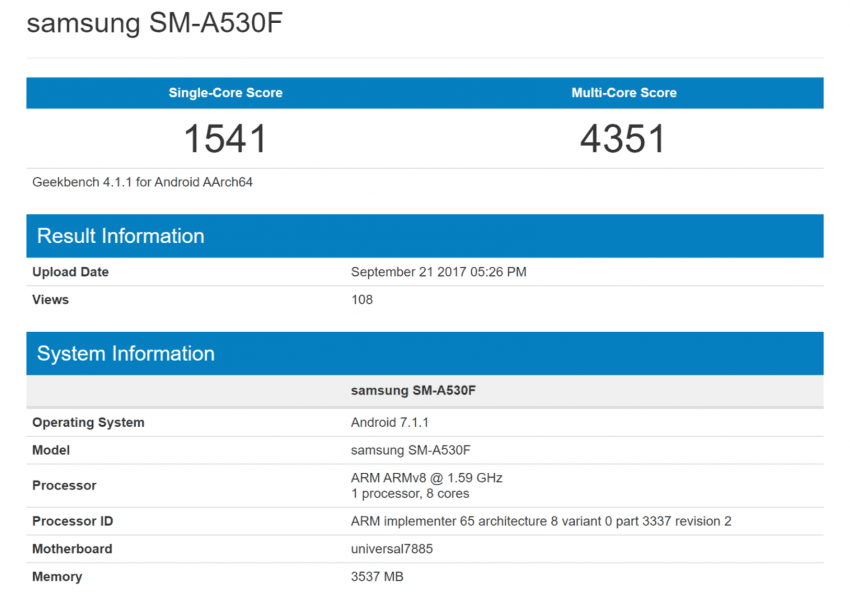Click the Operating System label
Screen dimensions: 850x599
click(88, 423)
